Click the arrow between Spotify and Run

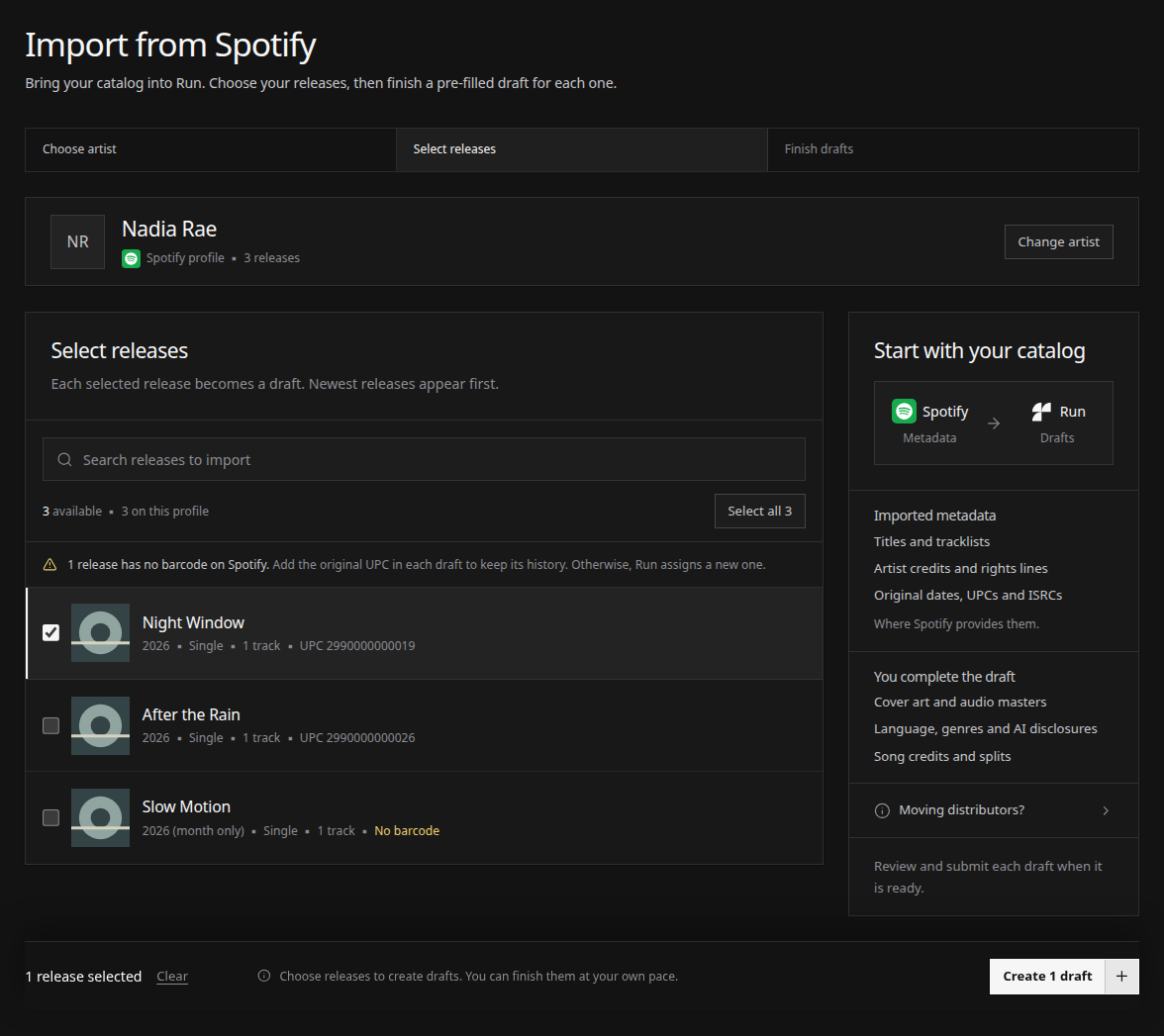(994, 424)
